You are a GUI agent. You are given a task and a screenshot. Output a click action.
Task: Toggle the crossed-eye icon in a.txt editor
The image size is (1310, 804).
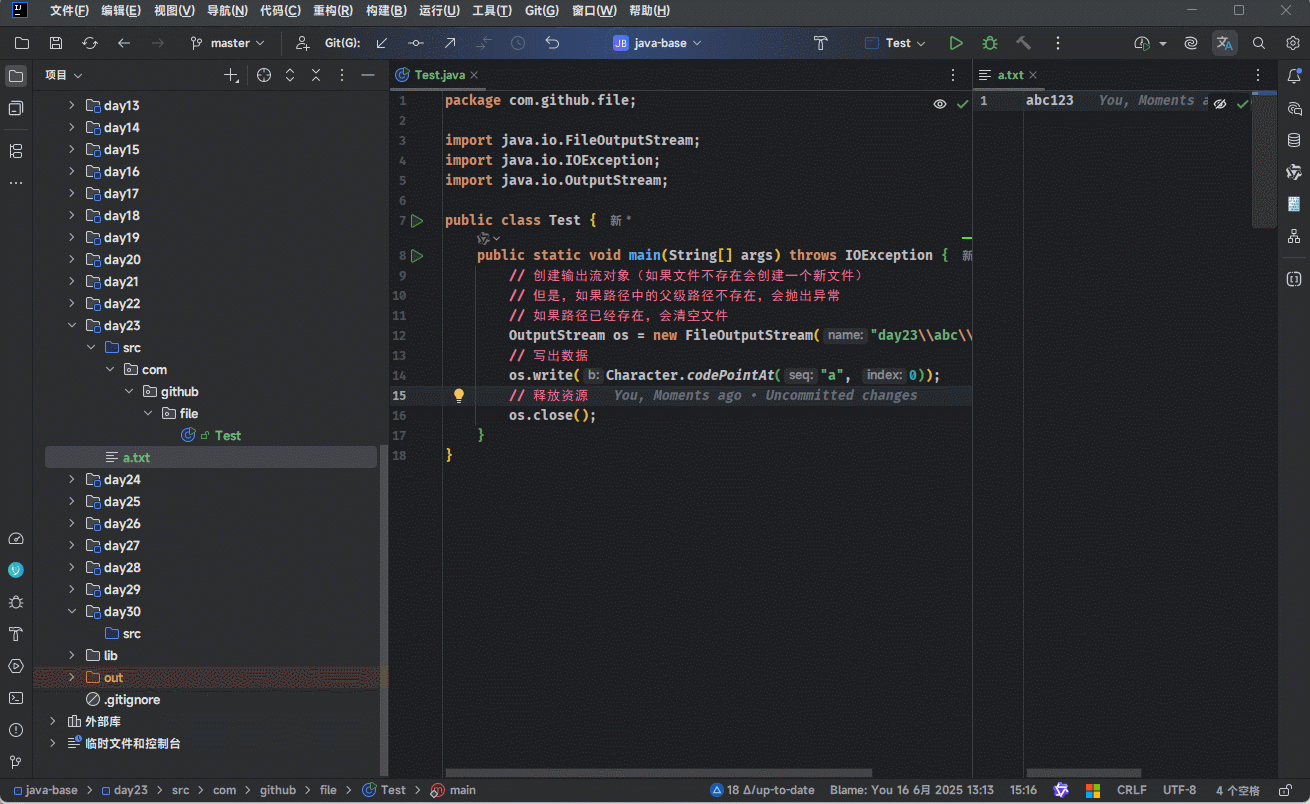coord(1220,103)
